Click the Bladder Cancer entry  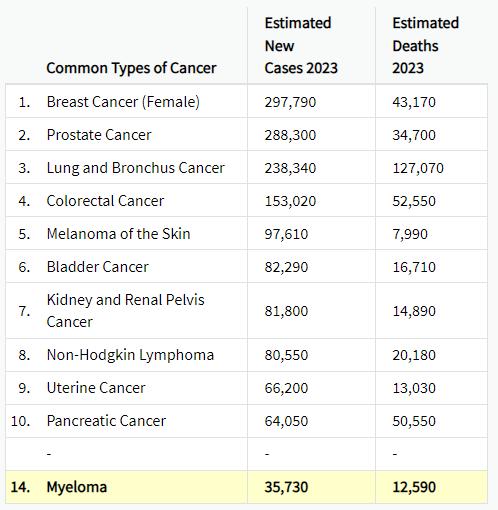pos(98,267)
